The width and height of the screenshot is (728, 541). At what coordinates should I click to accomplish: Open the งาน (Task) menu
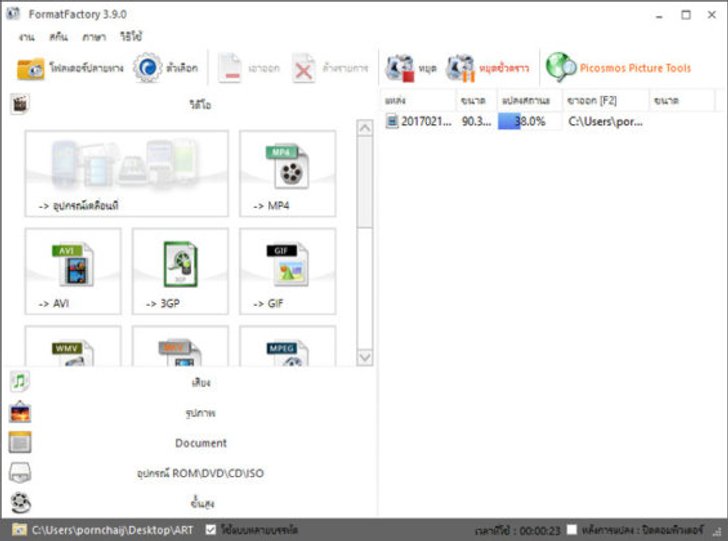(26, 37)
